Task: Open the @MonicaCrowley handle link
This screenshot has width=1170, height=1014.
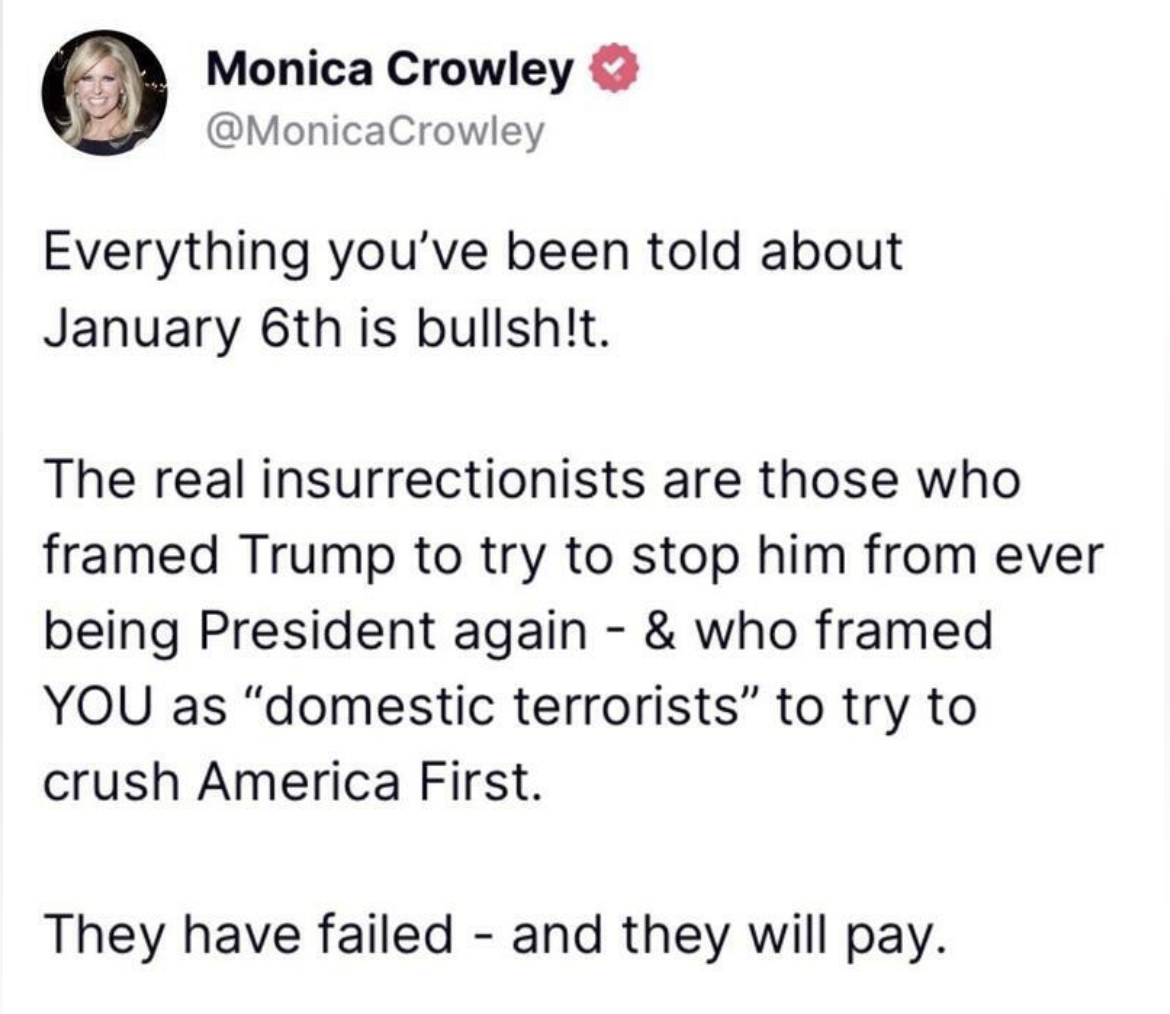Action: click(376, 131)
